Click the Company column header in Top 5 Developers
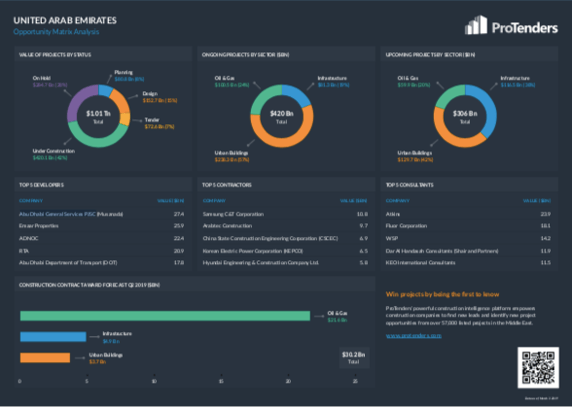This screenshot has width=572, height=407. [x=31, y=201]
